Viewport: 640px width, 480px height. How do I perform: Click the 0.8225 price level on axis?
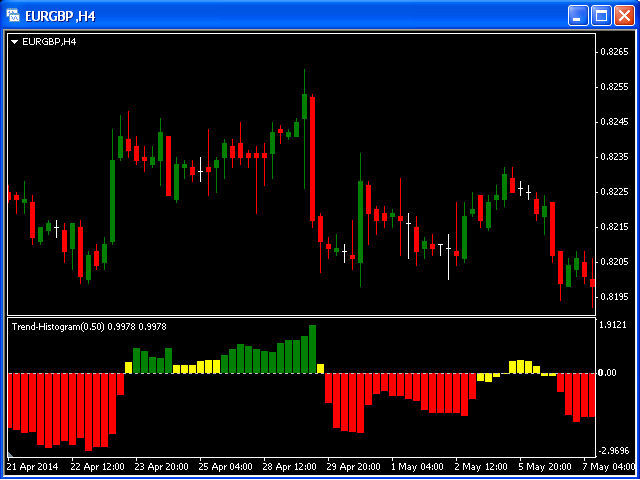point(611,192)
